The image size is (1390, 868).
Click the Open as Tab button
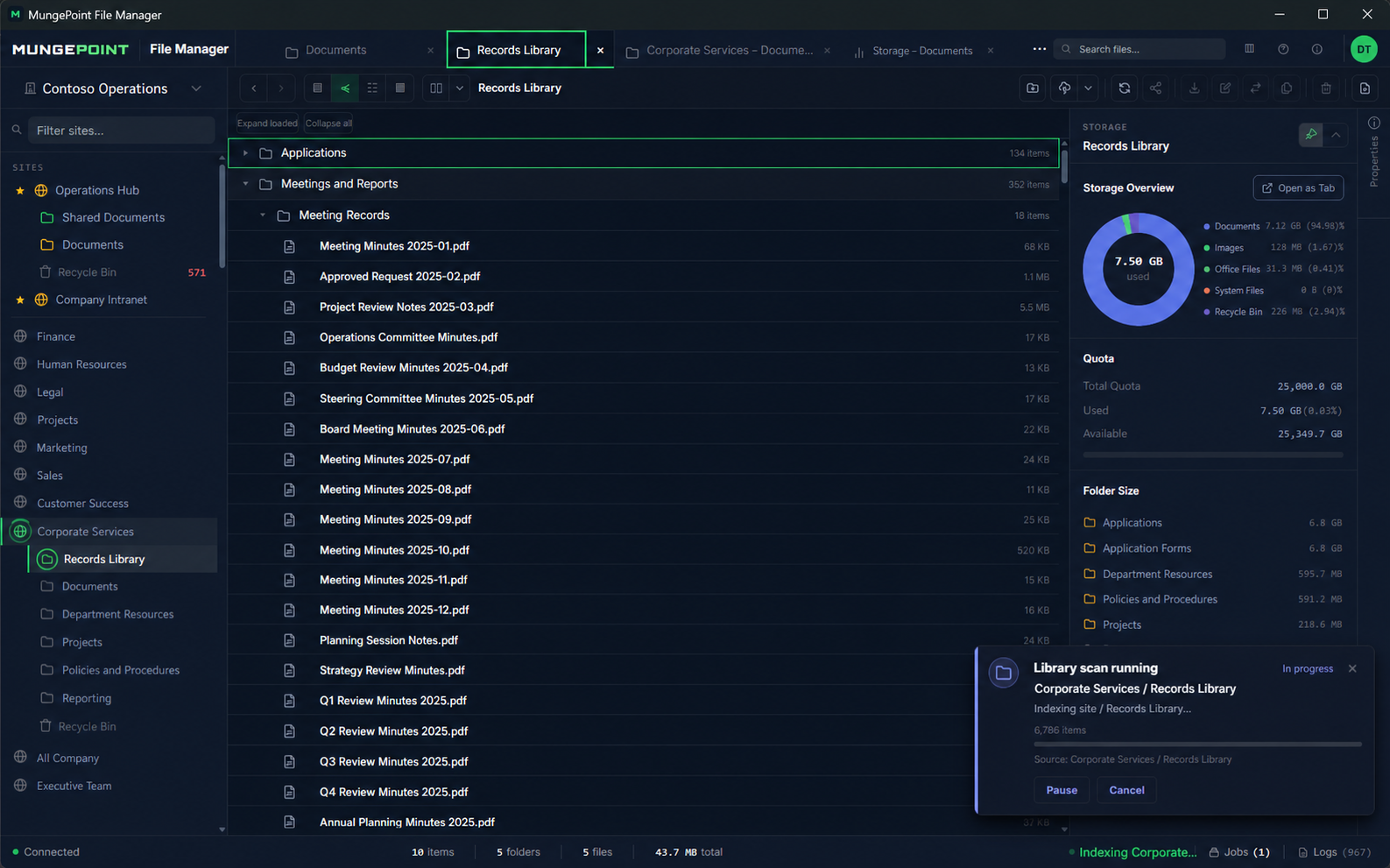click(x=1298, y=187)
